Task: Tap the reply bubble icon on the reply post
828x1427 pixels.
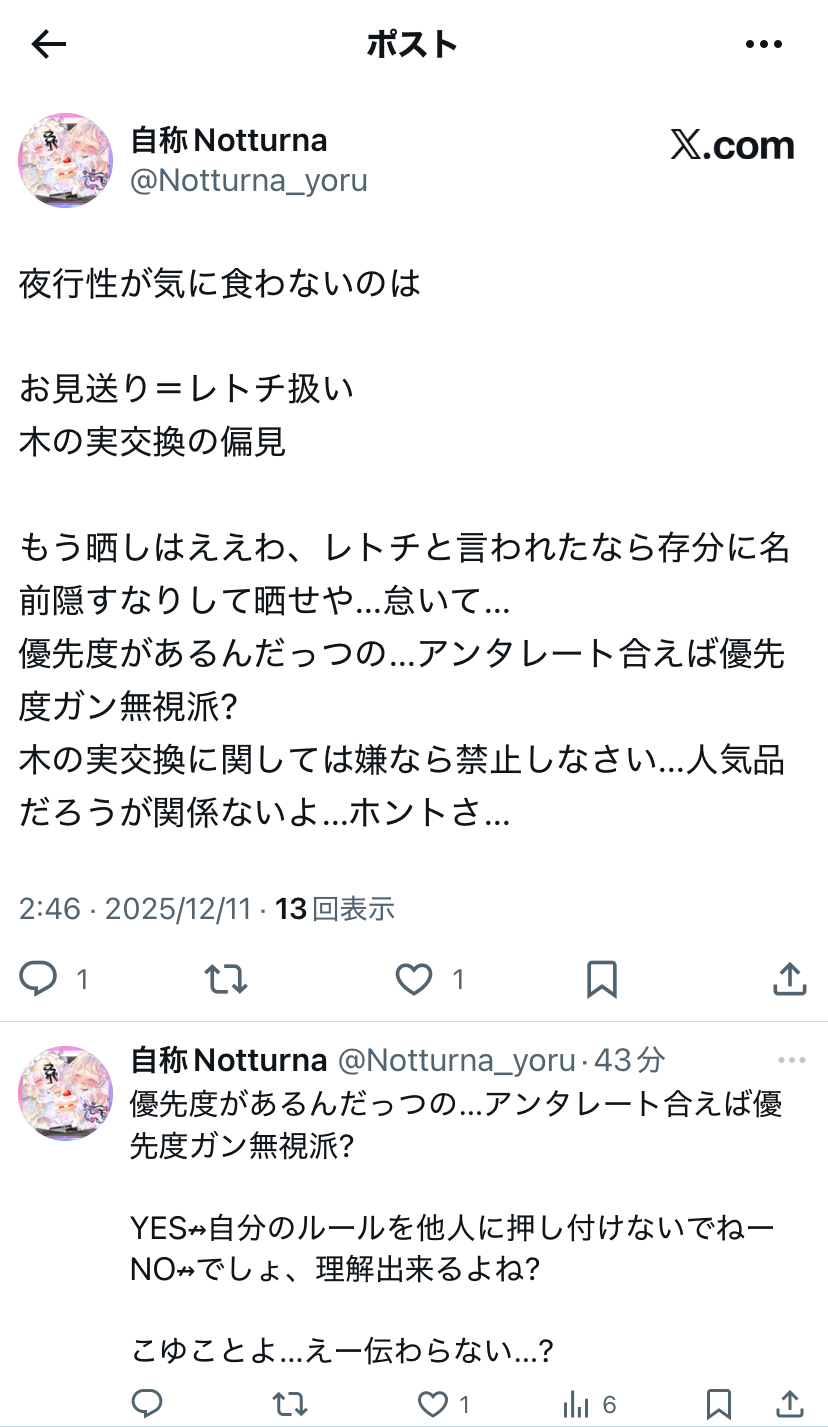Action: [x=147, y=1403]
